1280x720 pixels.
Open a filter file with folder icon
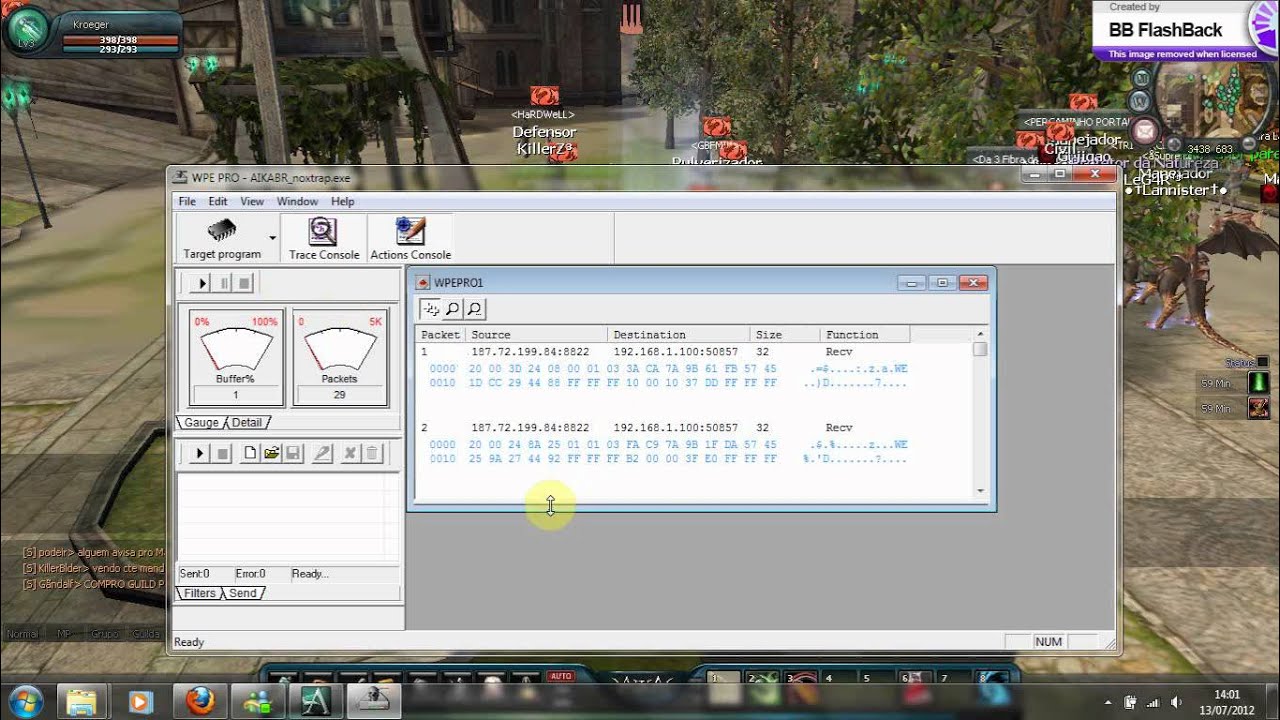(x=272, y=453)
